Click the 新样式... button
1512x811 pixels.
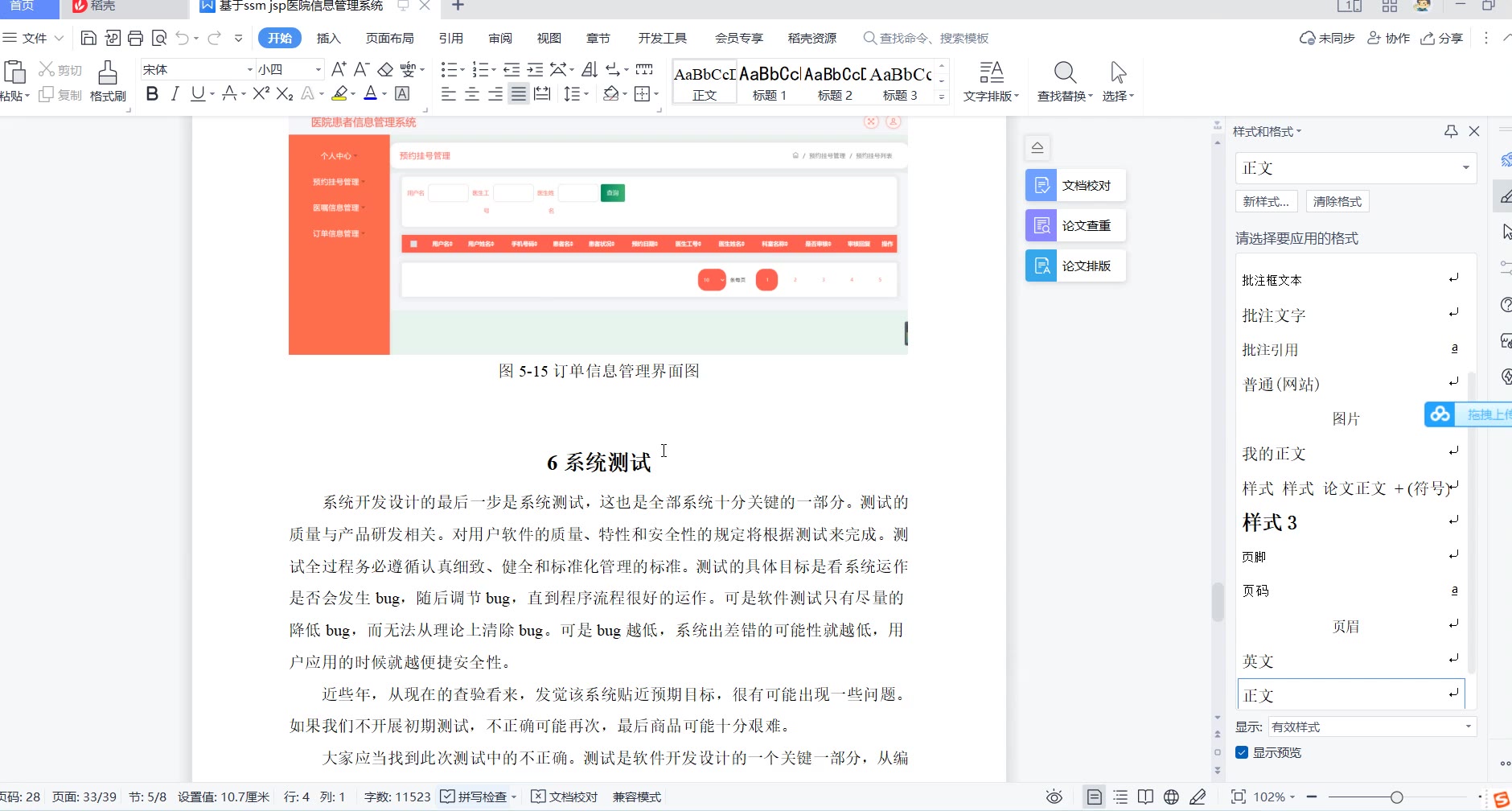[1266, 201]
